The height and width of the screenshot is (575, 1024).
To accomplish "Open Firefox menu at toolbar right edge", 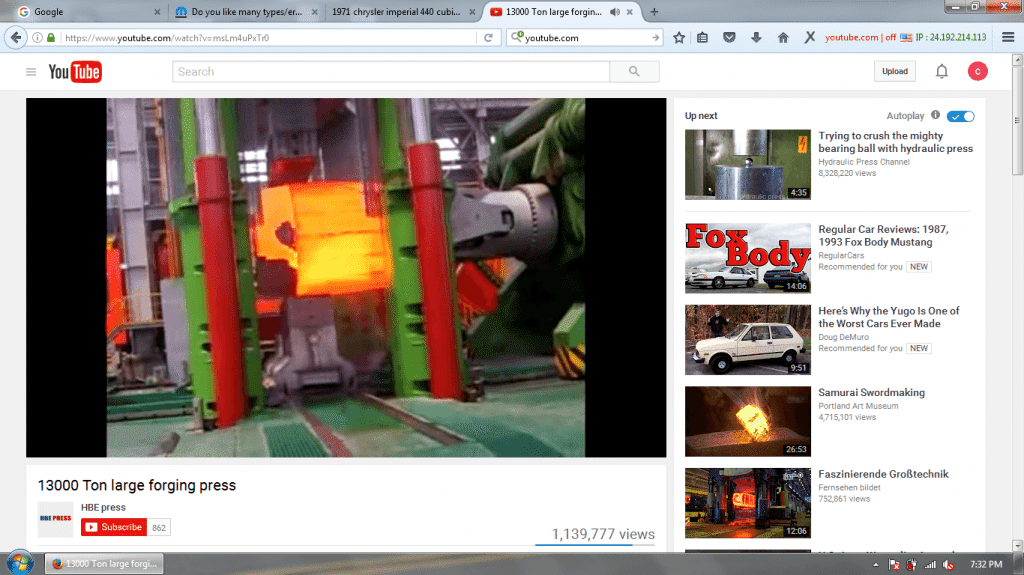I will (1005, 38).
